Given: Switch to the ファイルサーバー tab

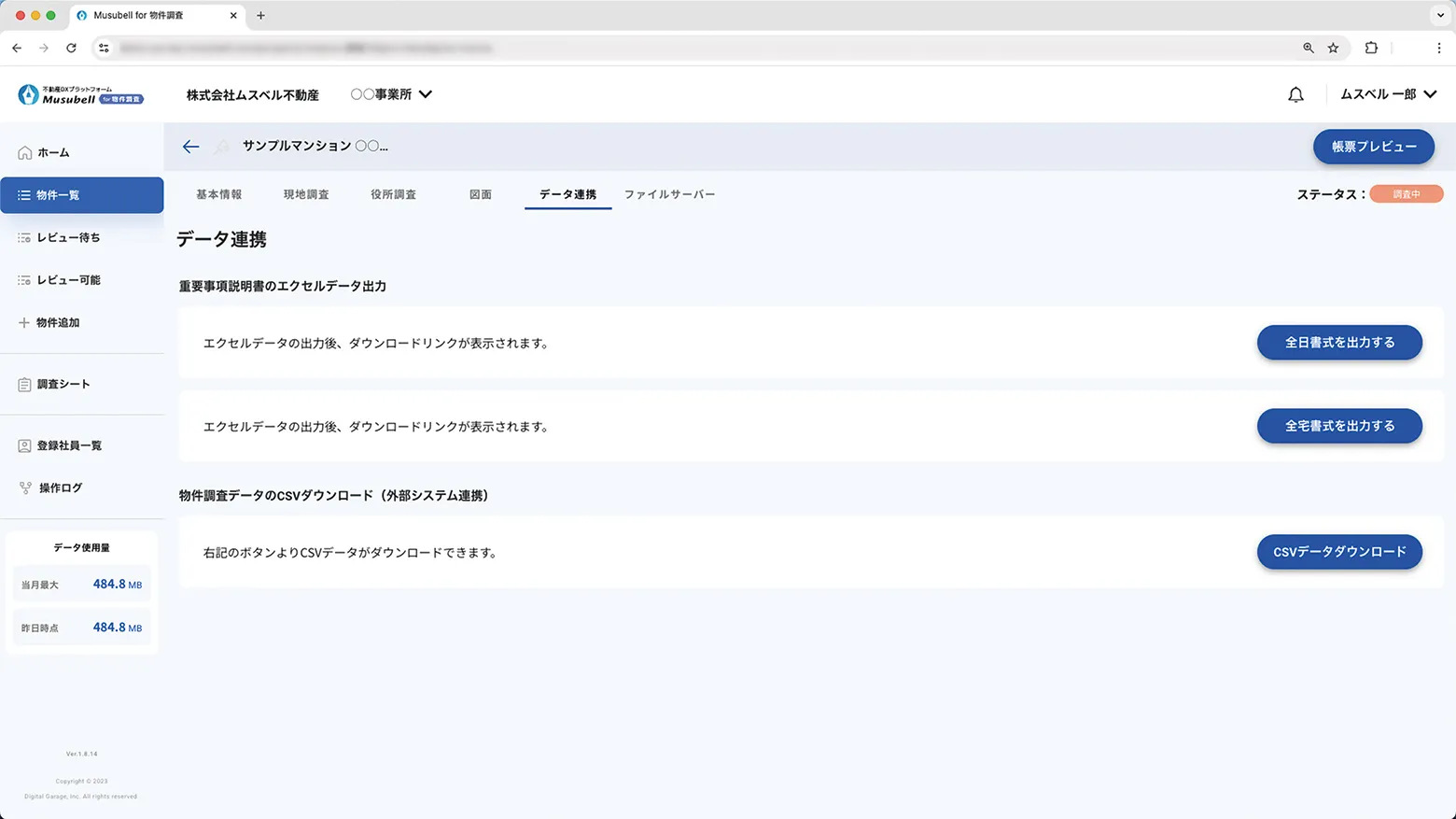Looking at the screenshot, I should [x=669, y=194].
